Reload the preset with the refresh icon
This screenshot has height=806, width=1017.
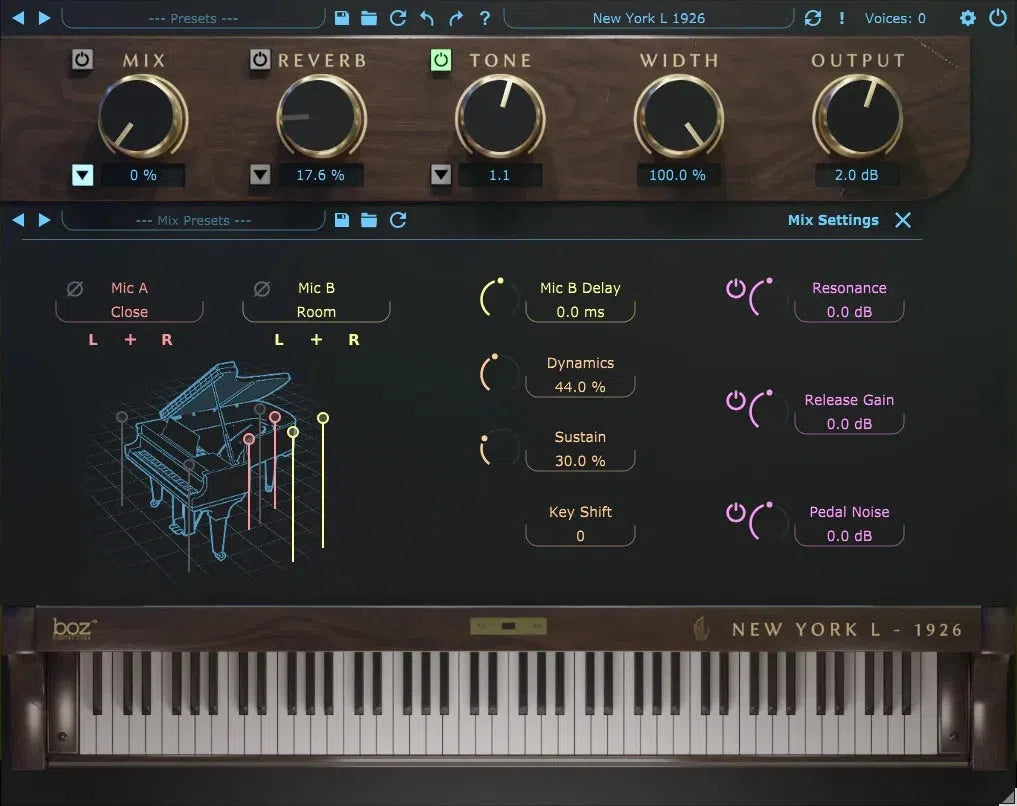(397, 18)
